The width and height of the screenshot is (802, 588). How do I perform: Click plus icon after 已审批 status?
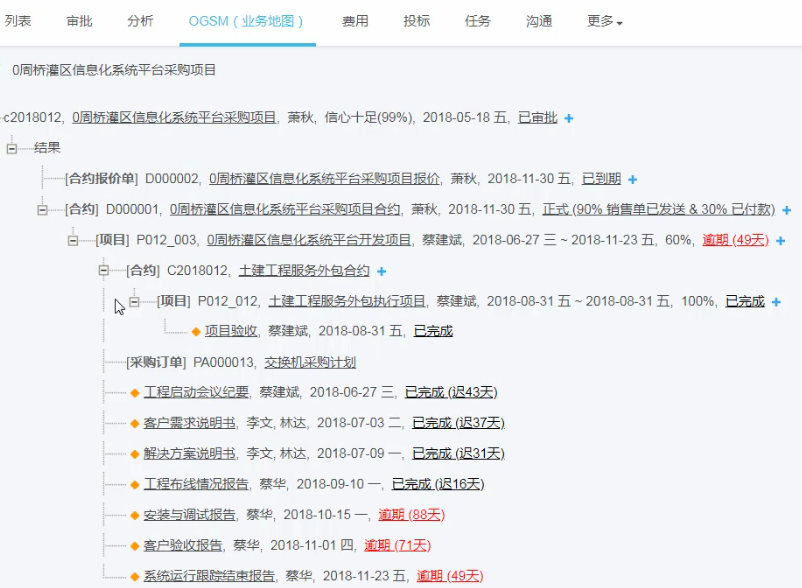click(569, 118)
